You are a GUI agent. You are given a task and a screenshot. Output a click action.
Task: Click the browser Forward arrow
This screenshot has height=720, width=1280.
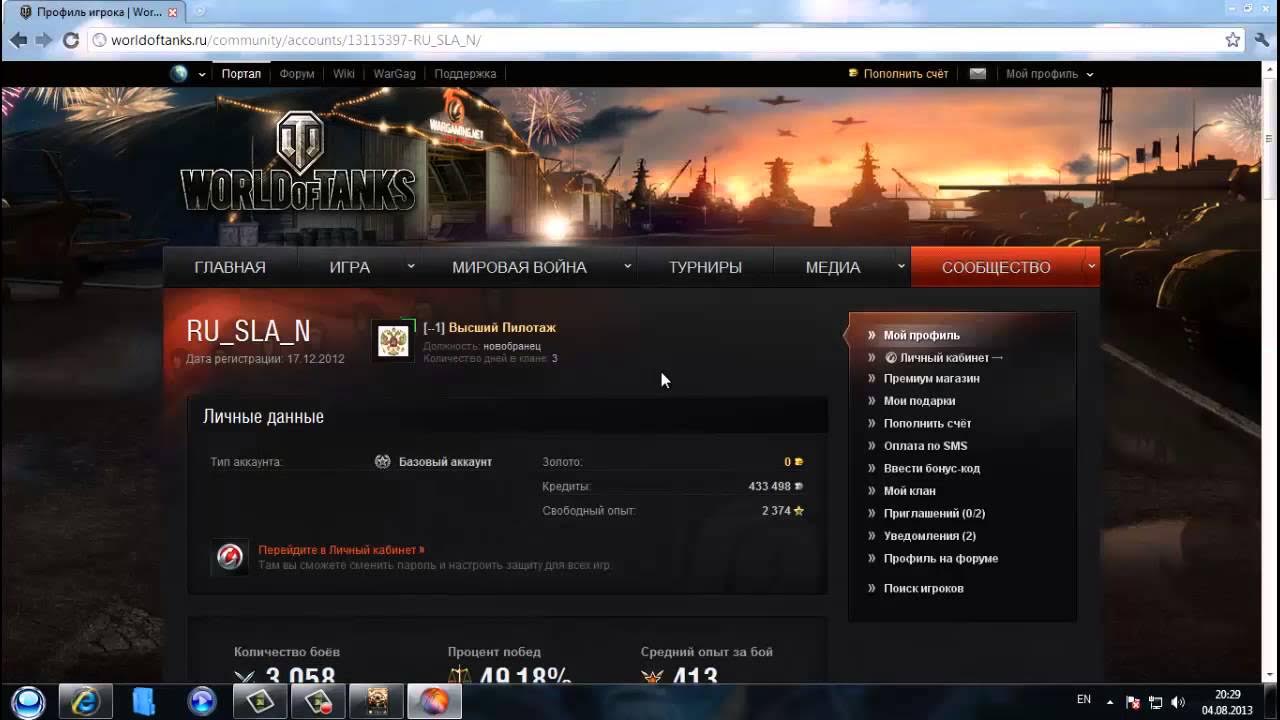click(44, 40)
